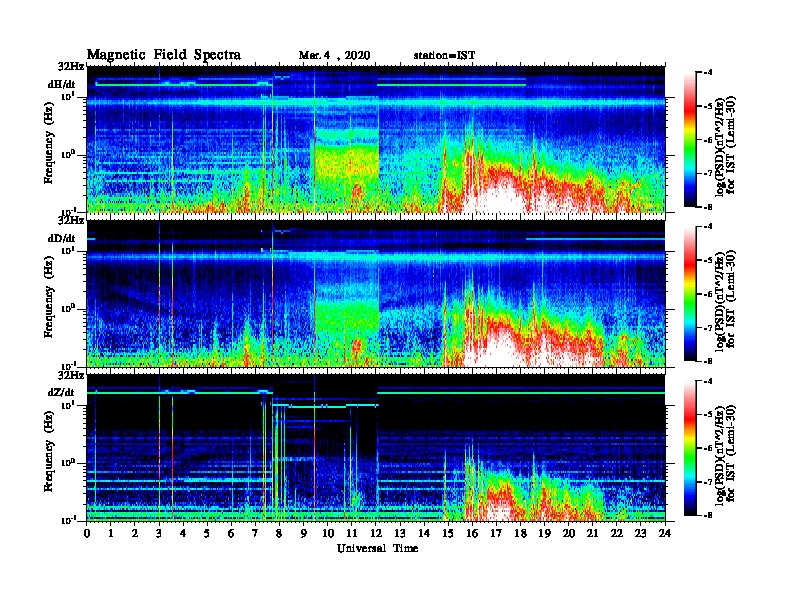
Task: Click the "dH/dt" panel label
Action: [x=62, y=84]
